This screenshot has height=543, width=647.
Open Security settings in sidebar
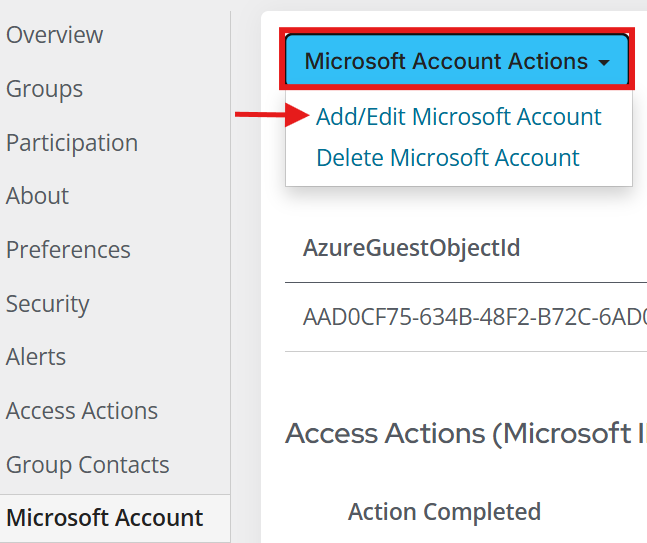tap(47, 304)
